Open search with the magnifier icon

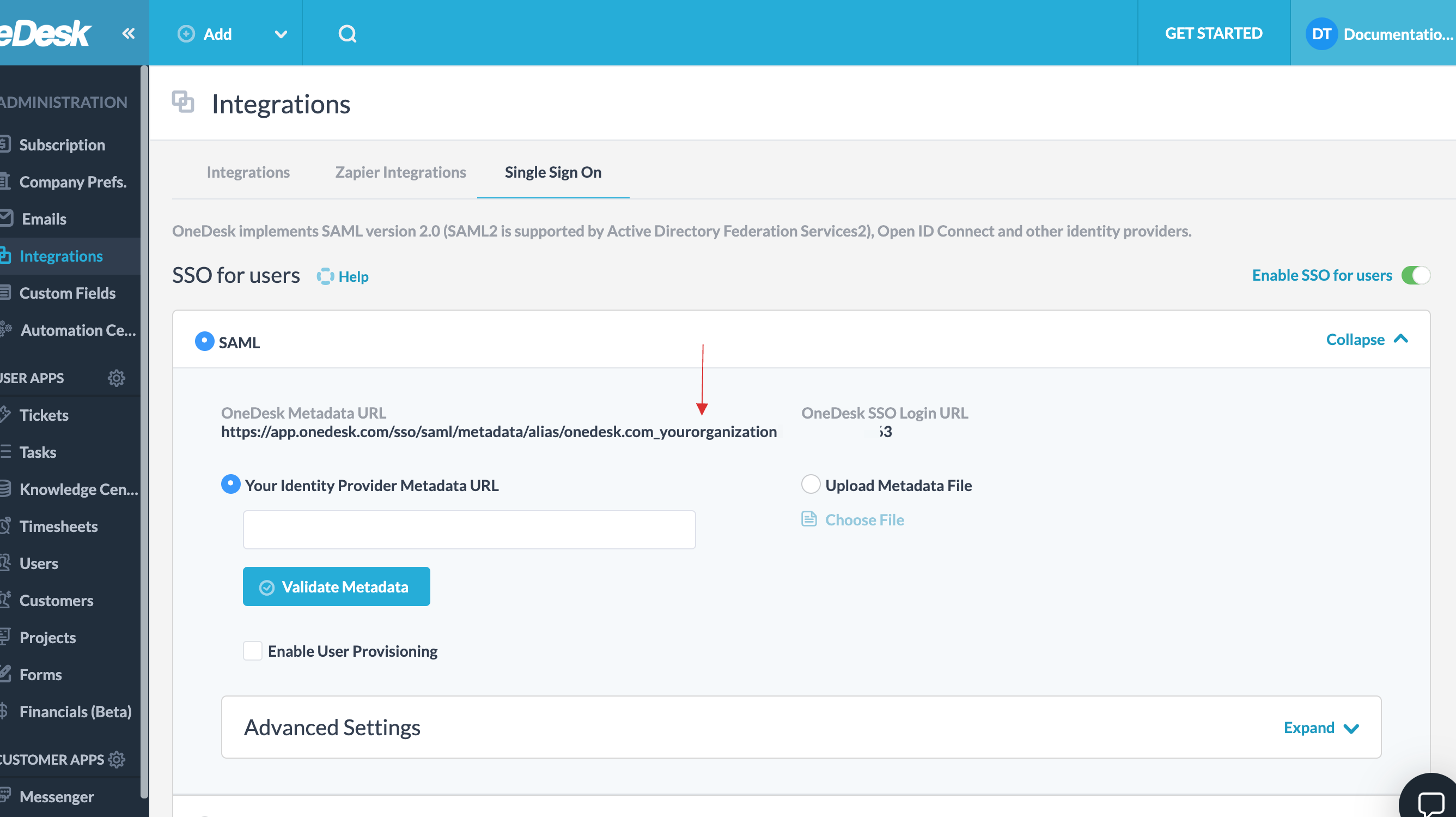[x=348, y=34]
